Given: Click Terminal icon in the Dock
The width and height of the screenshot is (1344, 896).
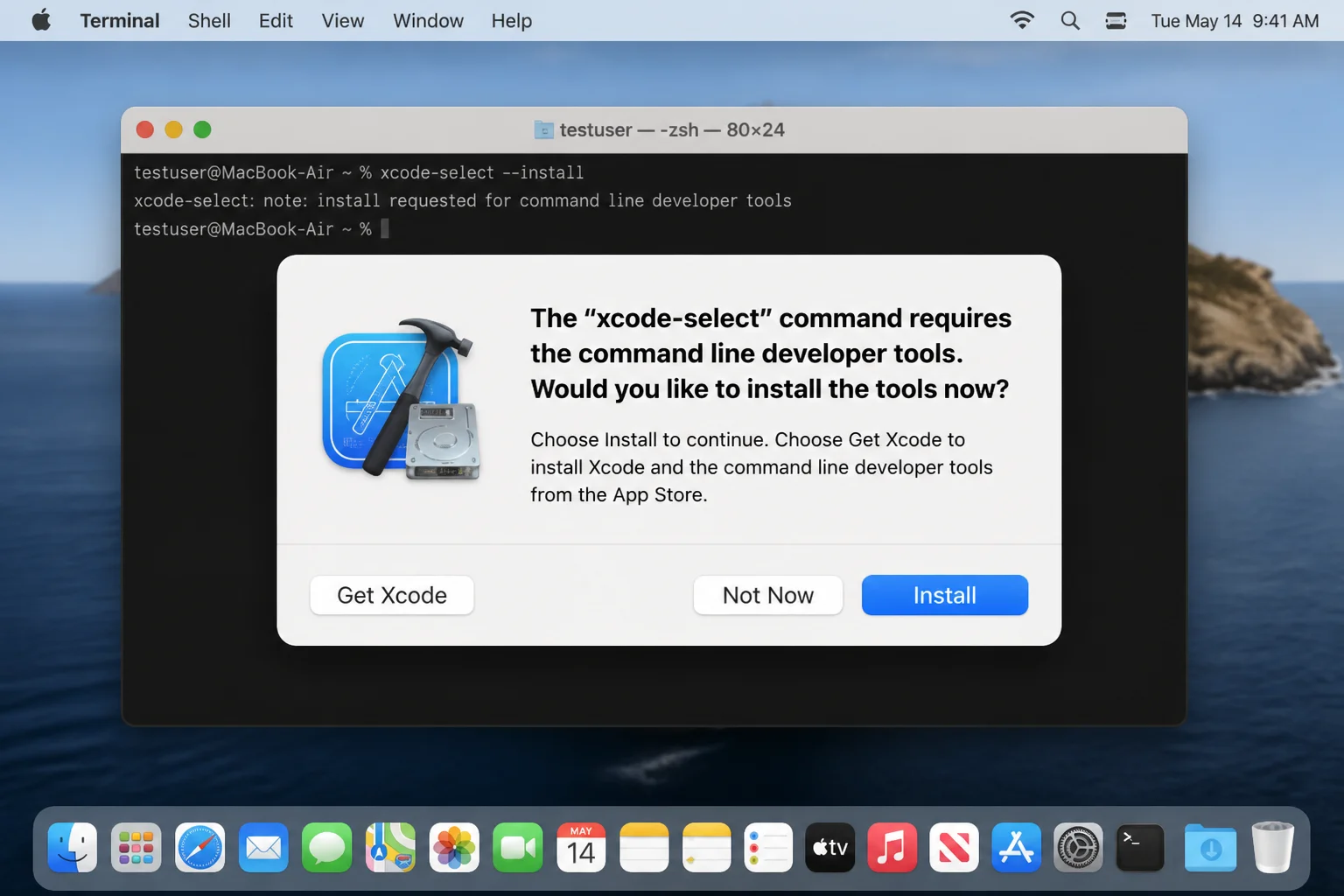Looking at the screenshot, I should 1140,847.
